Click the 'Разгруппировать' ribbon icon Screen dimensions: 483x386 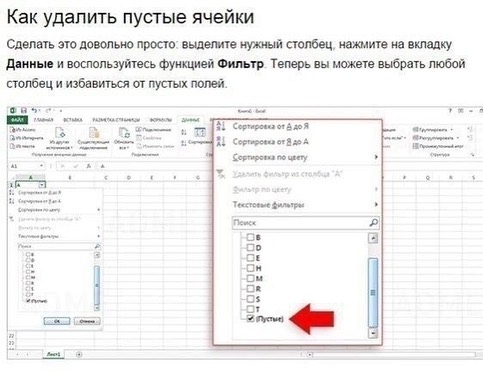coord(415,138)
